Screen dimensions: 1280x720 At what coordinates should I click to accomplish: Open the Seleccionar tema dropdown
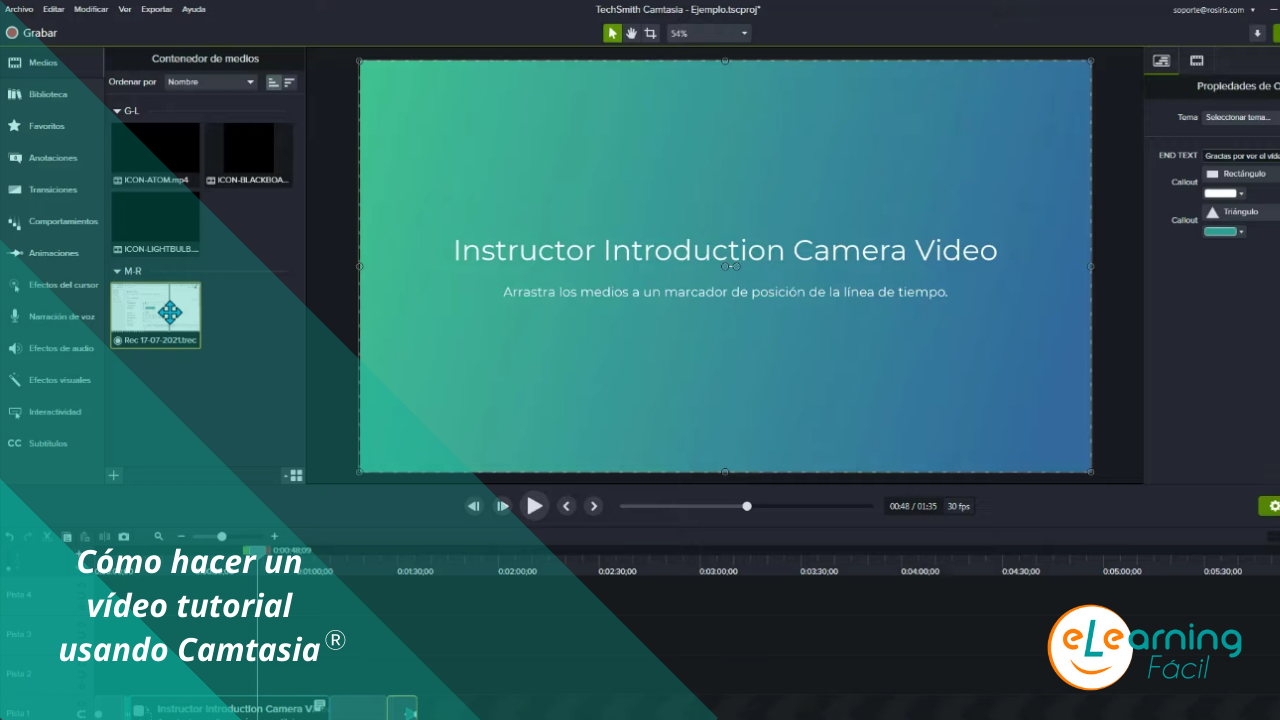click(x=1238, y=116)
